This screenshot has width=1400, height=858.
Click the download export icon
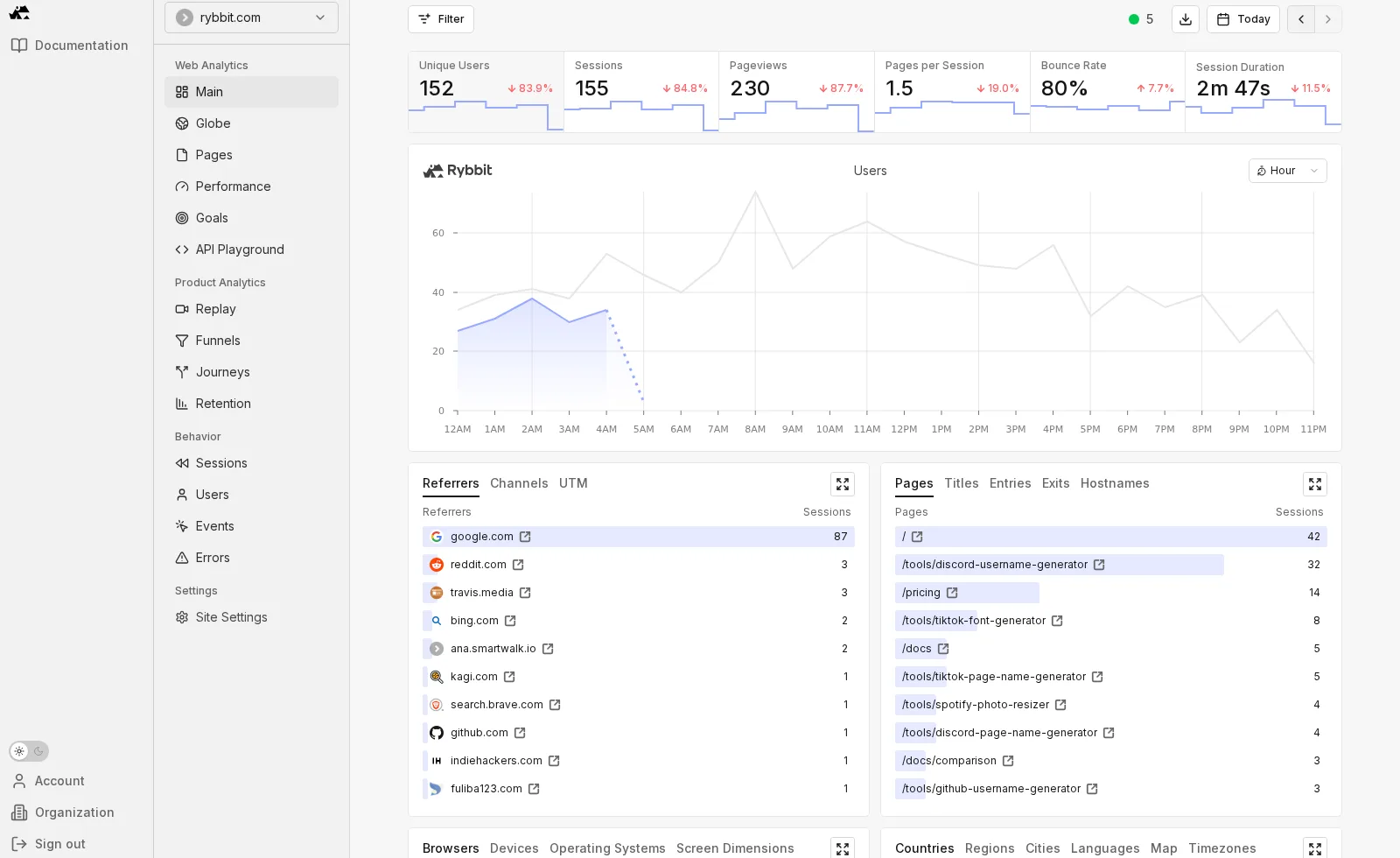tap(1186, 19)
